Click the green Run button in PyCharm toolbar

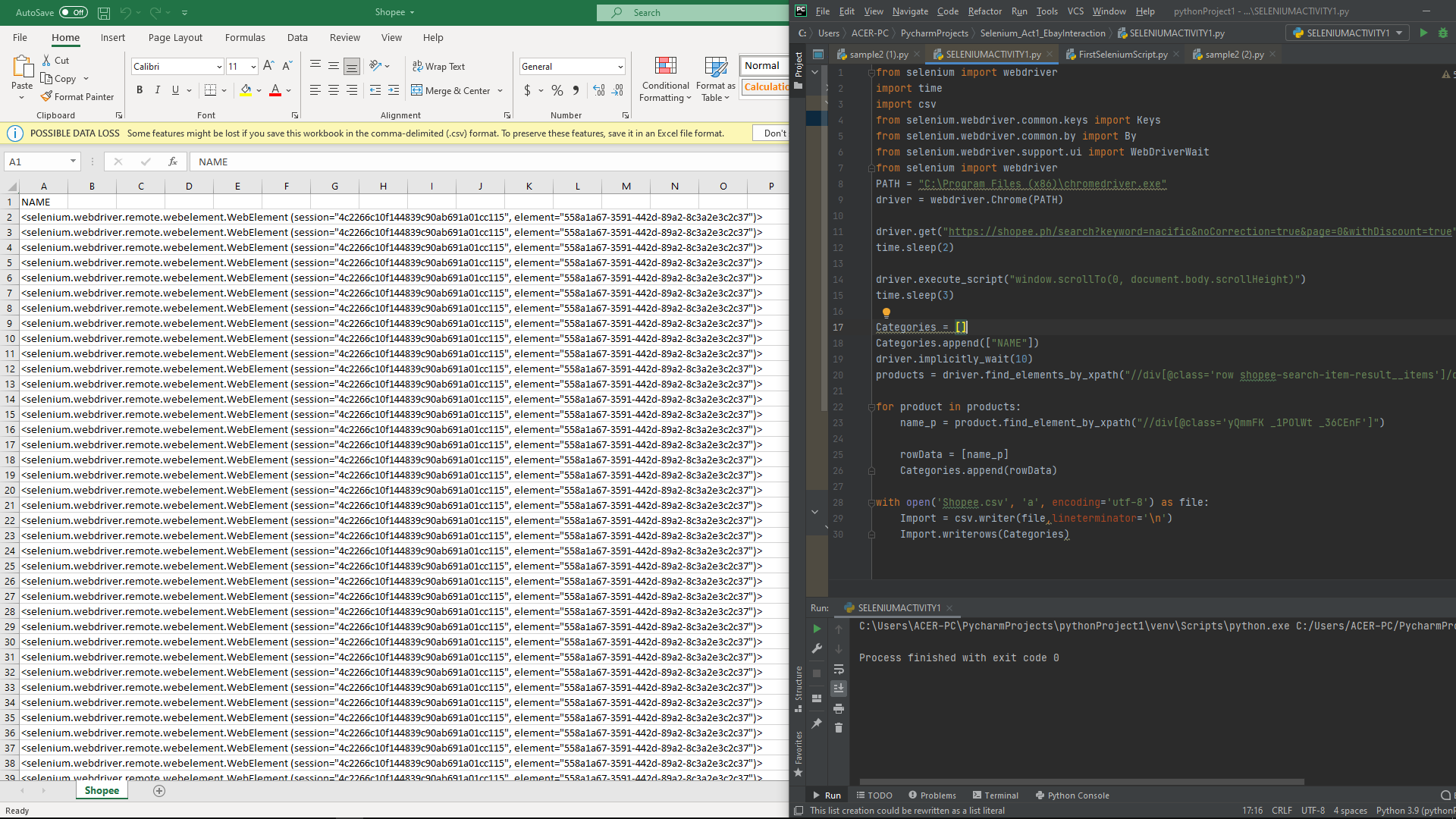1423,33
